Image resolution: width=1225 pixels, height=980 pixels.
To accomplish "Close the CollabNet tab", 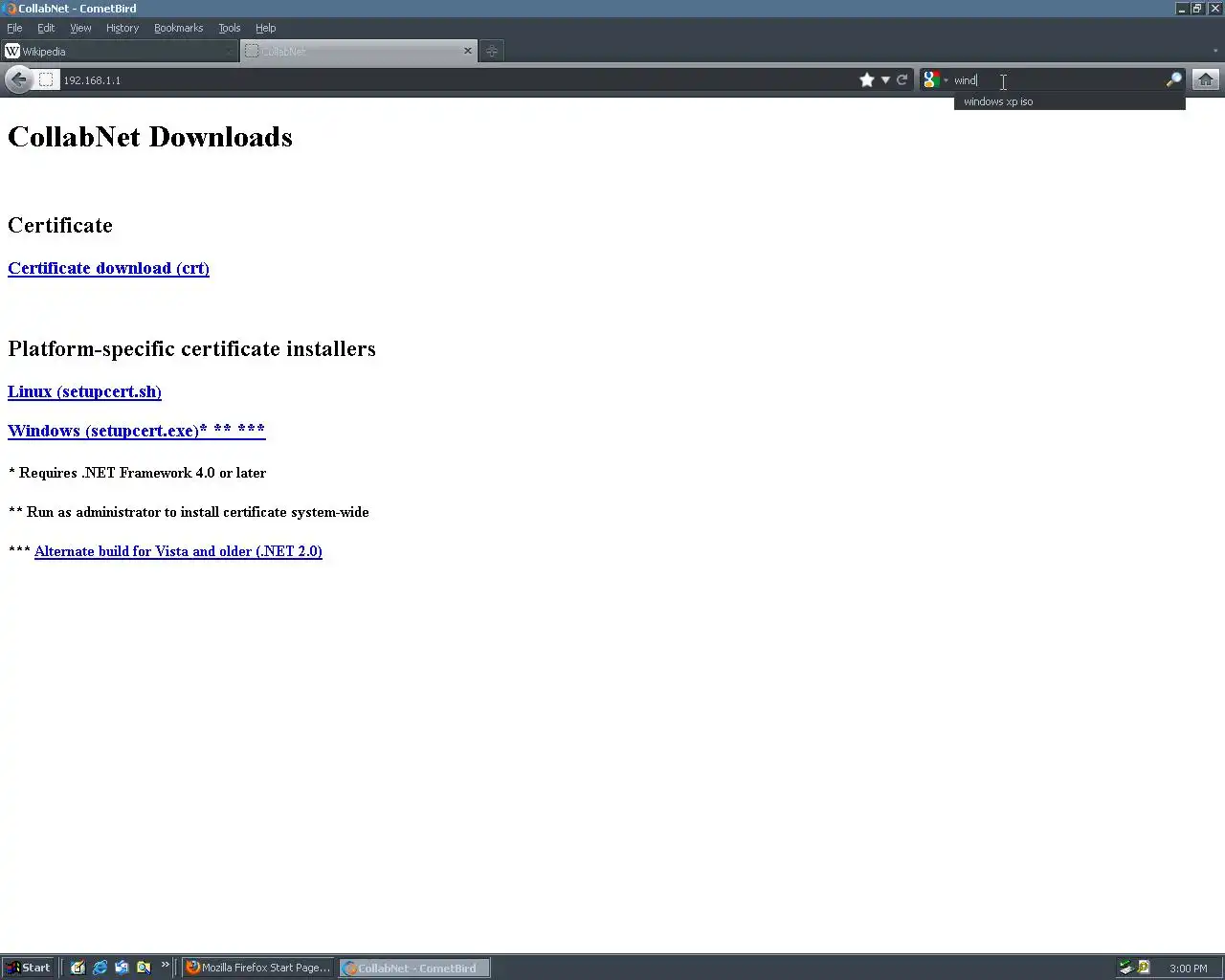I will 468,51.
